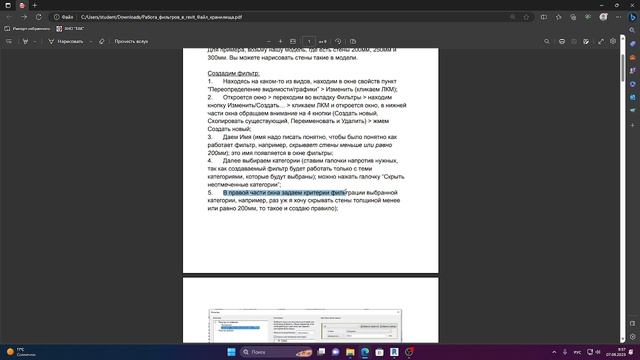Switch keyboard language РУС indicator

click(x=577, y=352)
